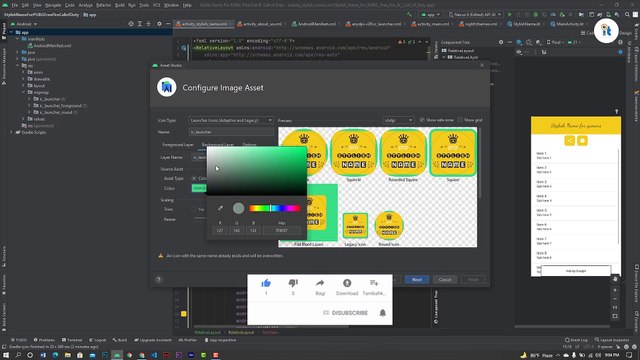Click the like thumbs-up icon

(266, 283)
